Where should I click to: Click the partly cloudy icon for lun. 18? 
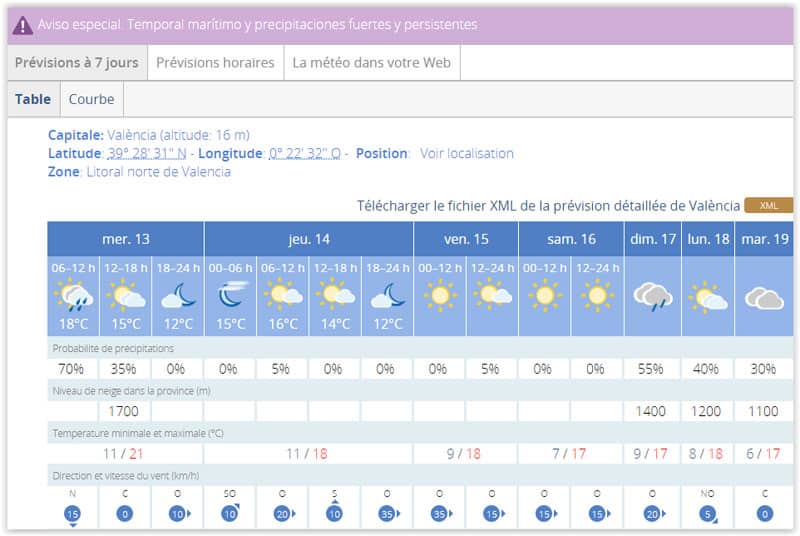(707, 296)
